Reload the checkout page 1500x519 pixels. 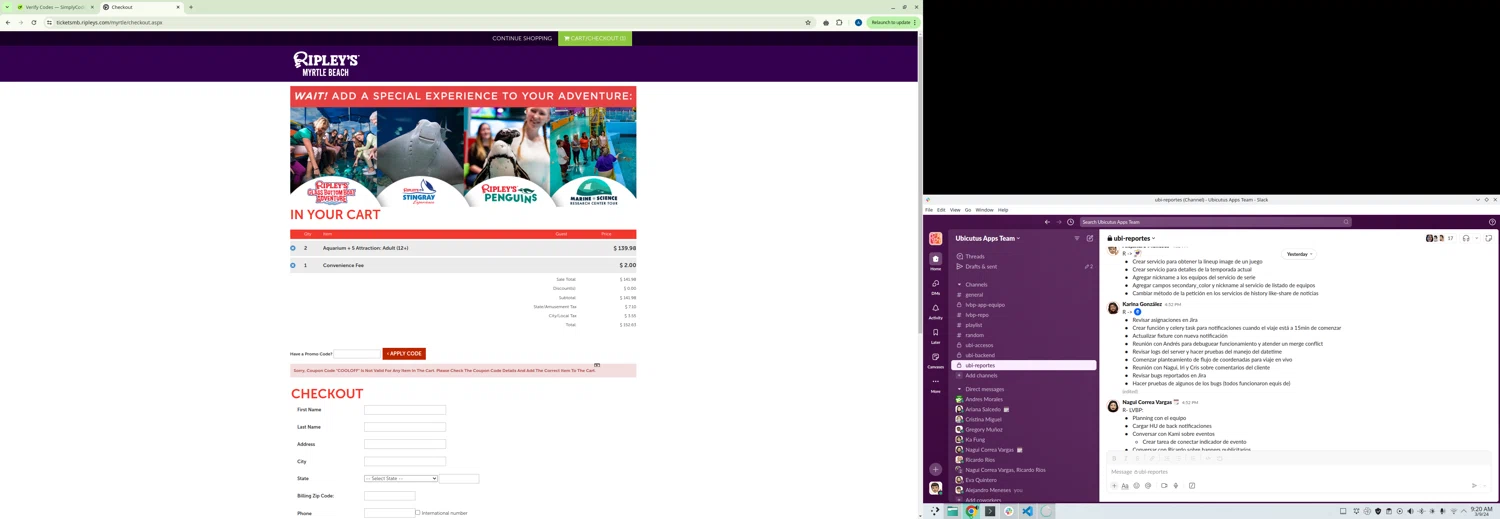(34, 22)
